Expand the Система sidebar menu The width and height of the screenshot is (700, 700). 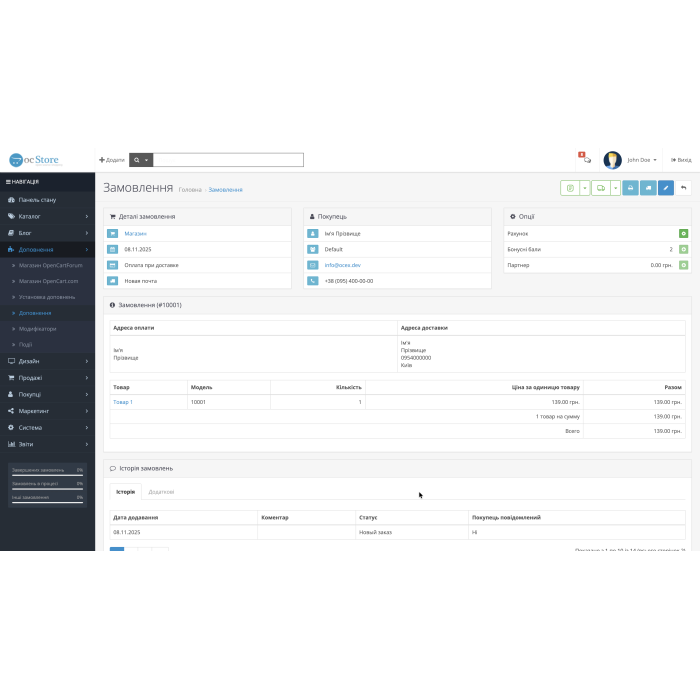[x=47, y=427]
